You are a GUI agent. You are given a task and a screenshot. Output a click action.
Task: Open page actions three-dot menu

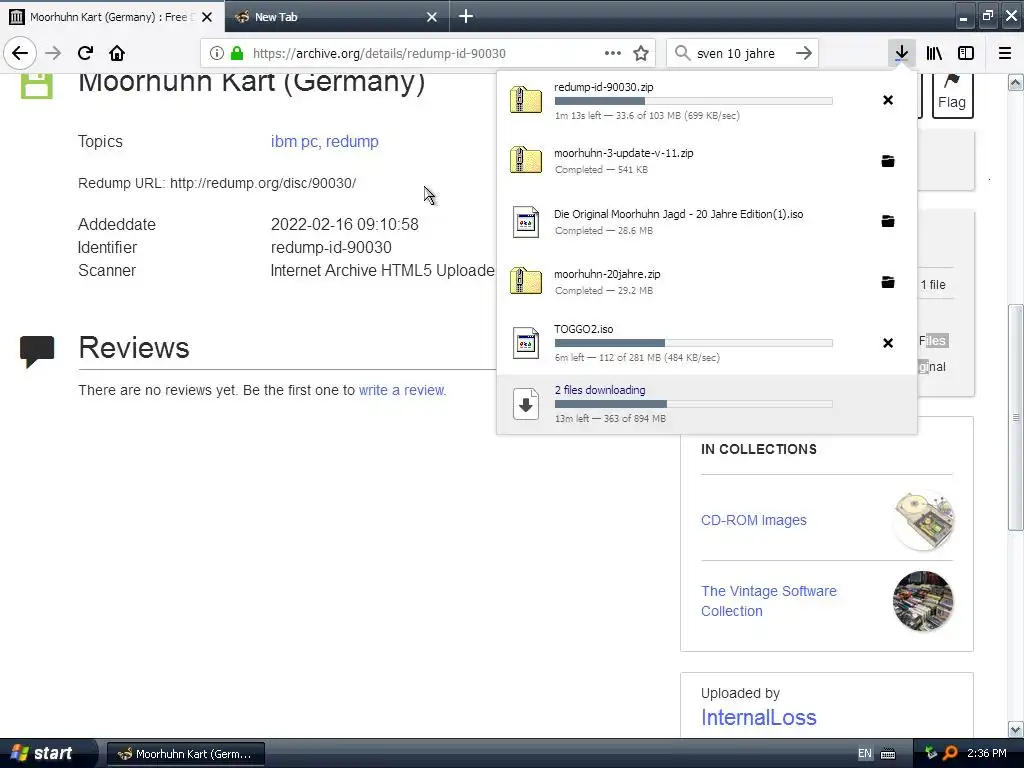tap(613, 54)
